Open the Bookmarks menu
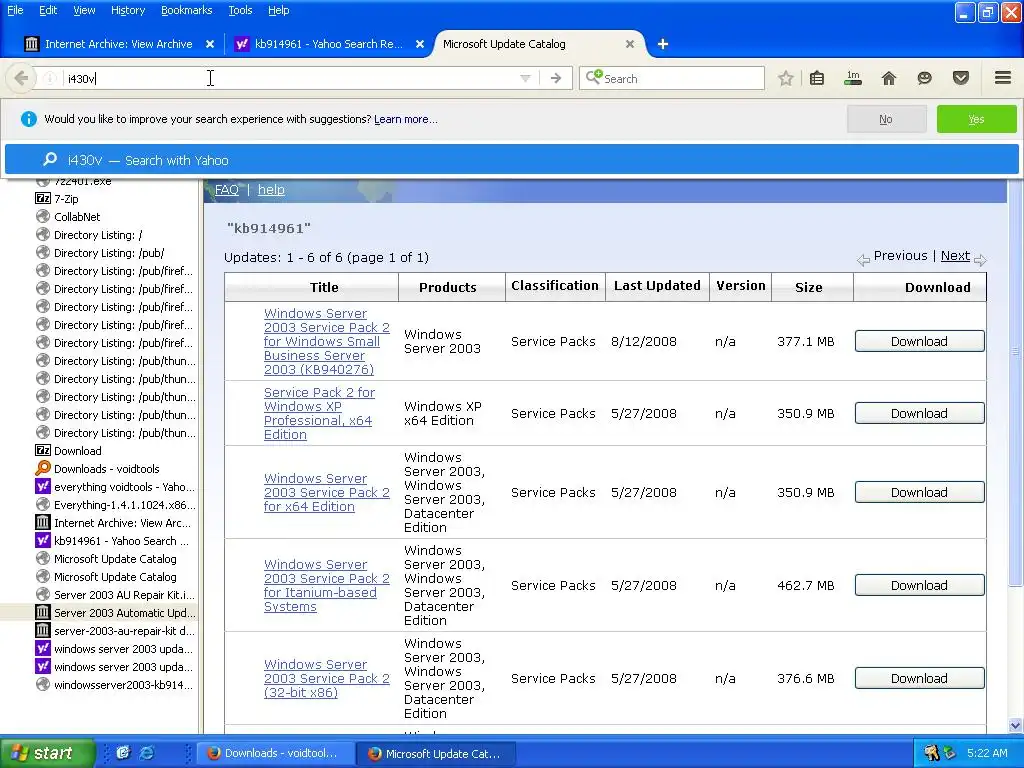The width and height of the screenshot is (1024, 768). coord(187,10)
